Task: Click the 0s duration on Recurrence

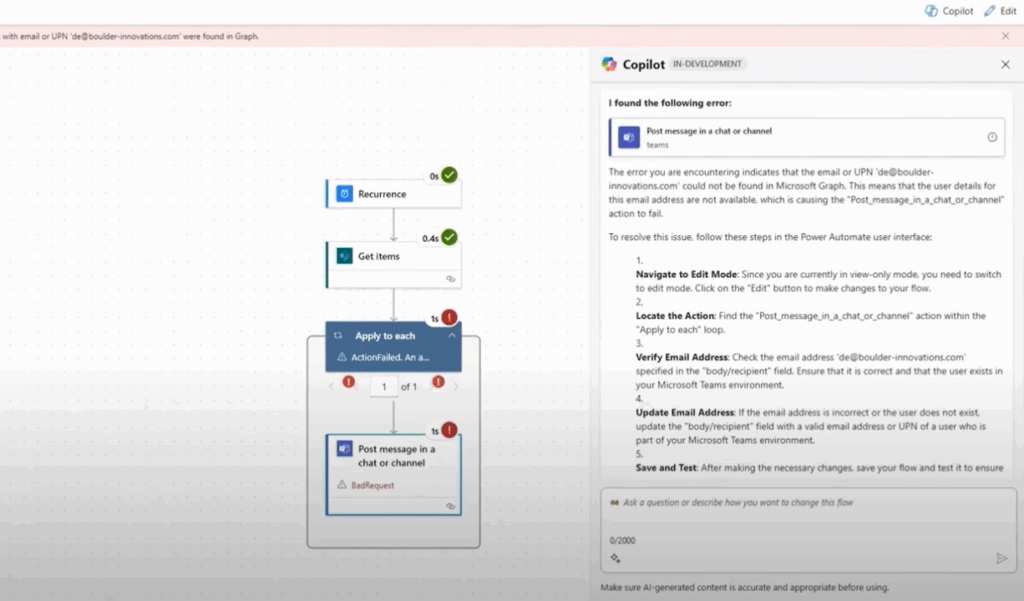Action: (x=434, y=176)
